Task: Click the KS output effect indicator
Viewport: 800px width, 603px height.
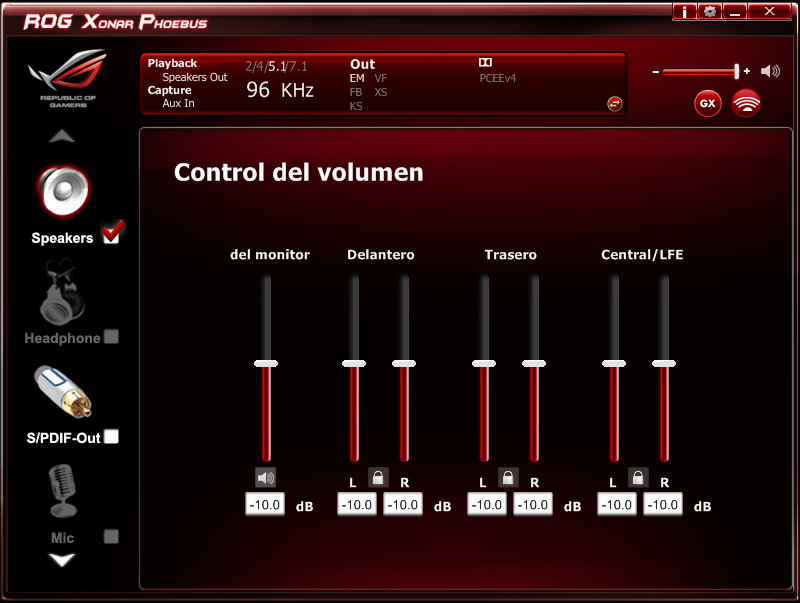Action: pos(356,106)
